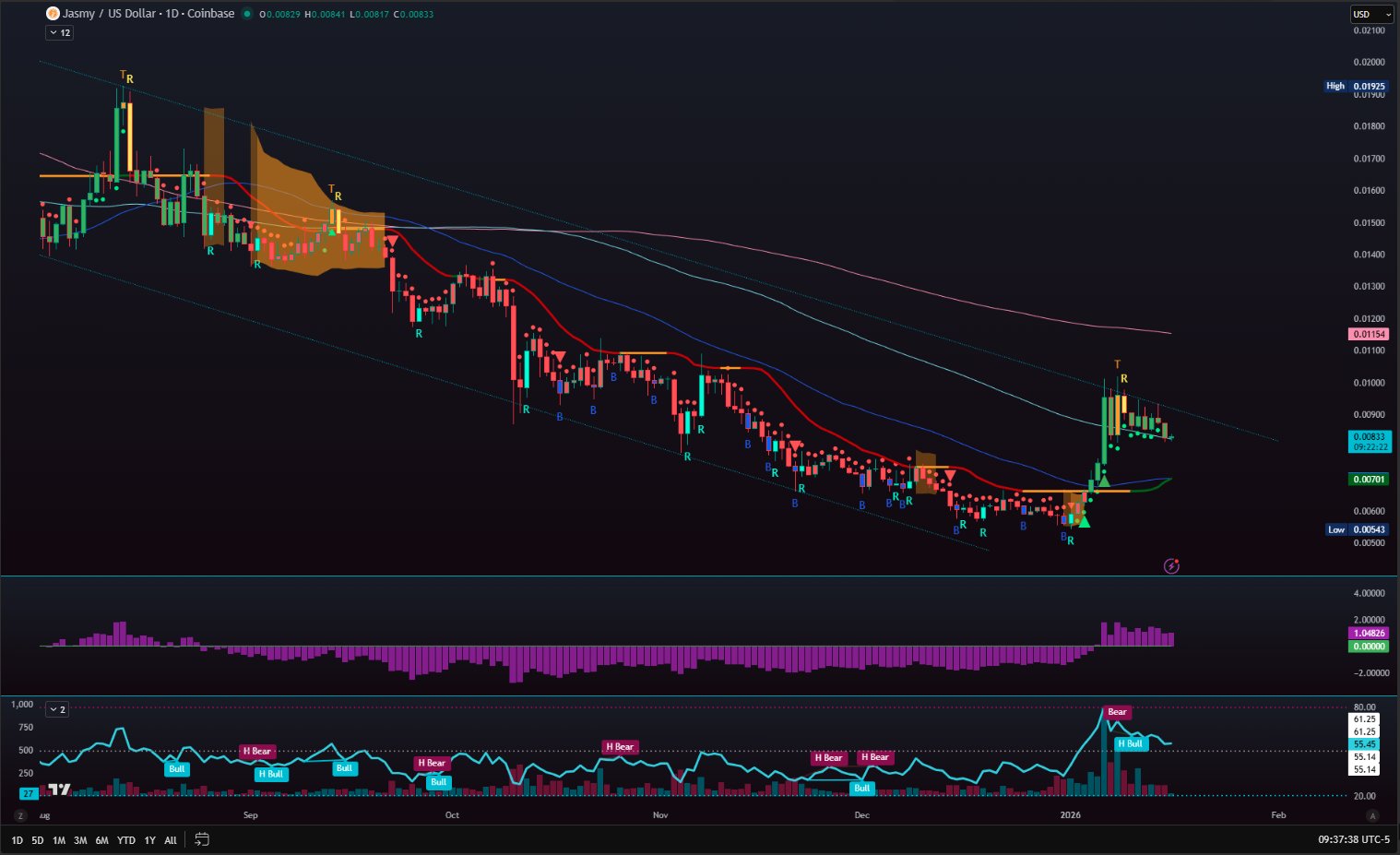Click the Sep label on time axis
This screenshot has height=855, width=1400.
pos(250,815)
